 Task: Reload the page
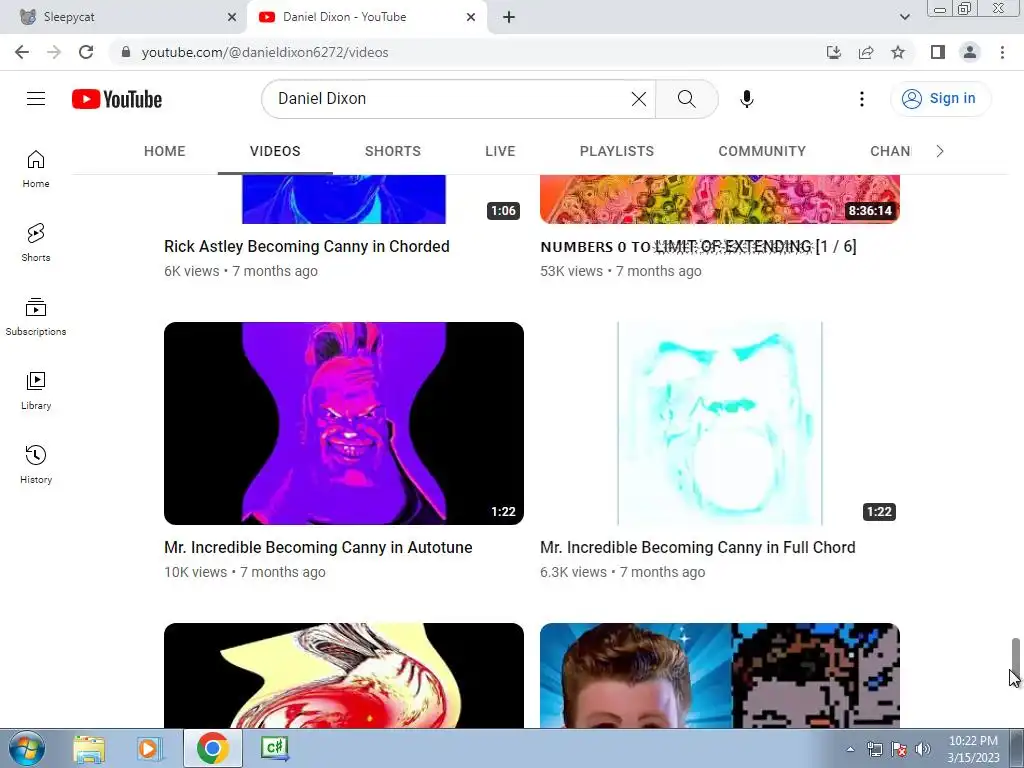click(86, 52)
